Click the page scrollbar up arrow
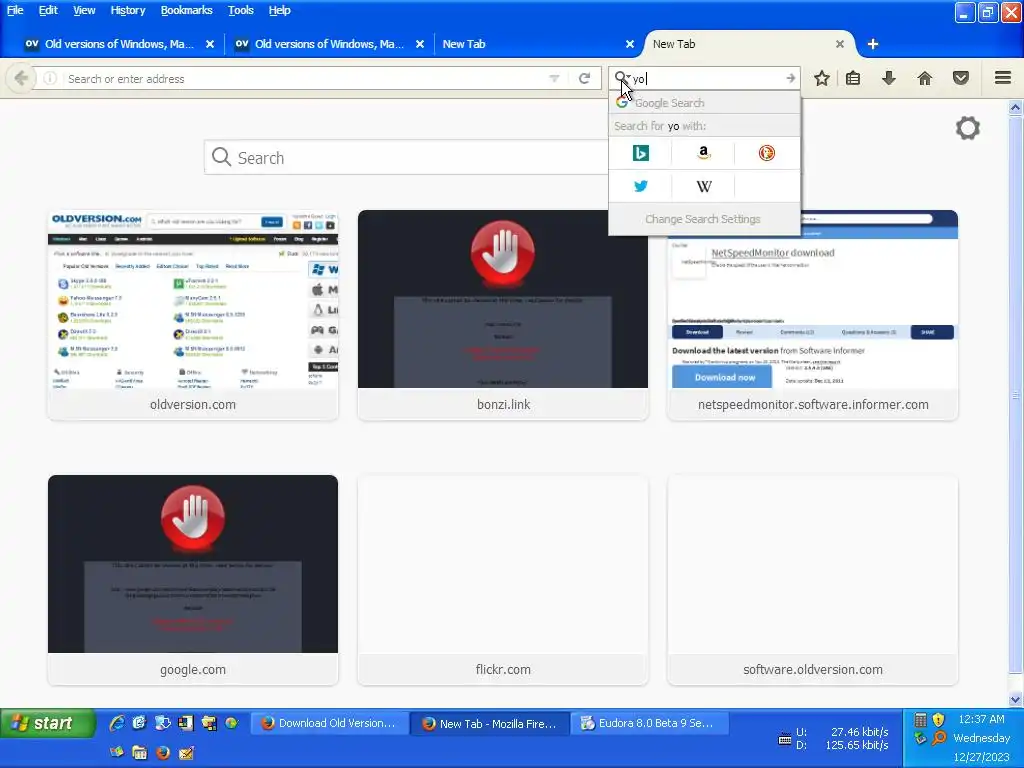Screen dimensions: 1024x768 (x=1016, y=107)
